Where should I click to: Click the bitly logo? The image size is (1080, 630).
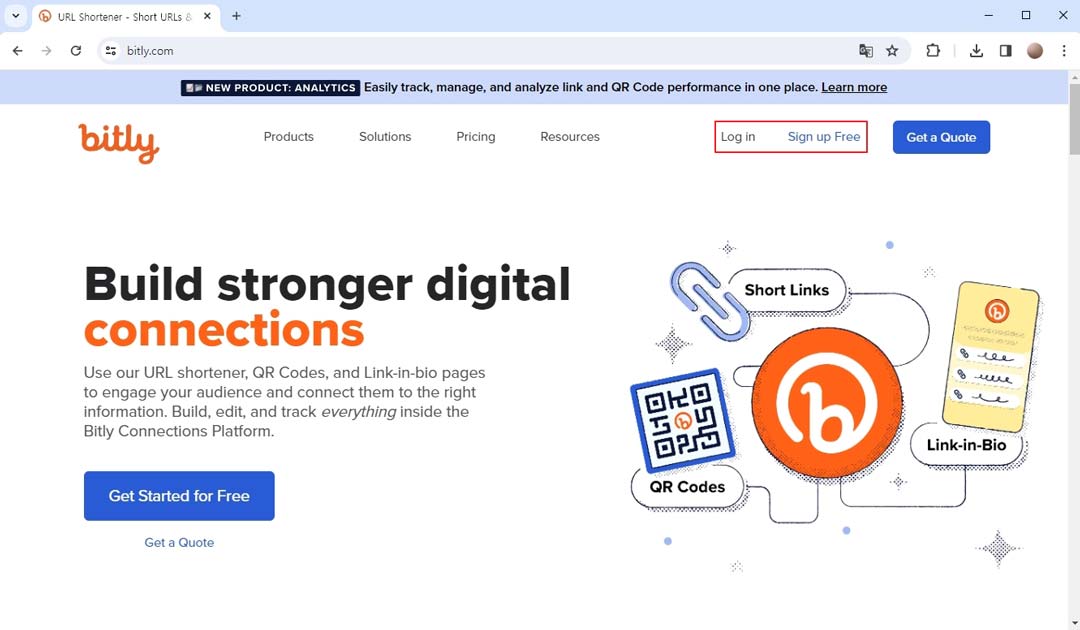(x=118, y=143)
